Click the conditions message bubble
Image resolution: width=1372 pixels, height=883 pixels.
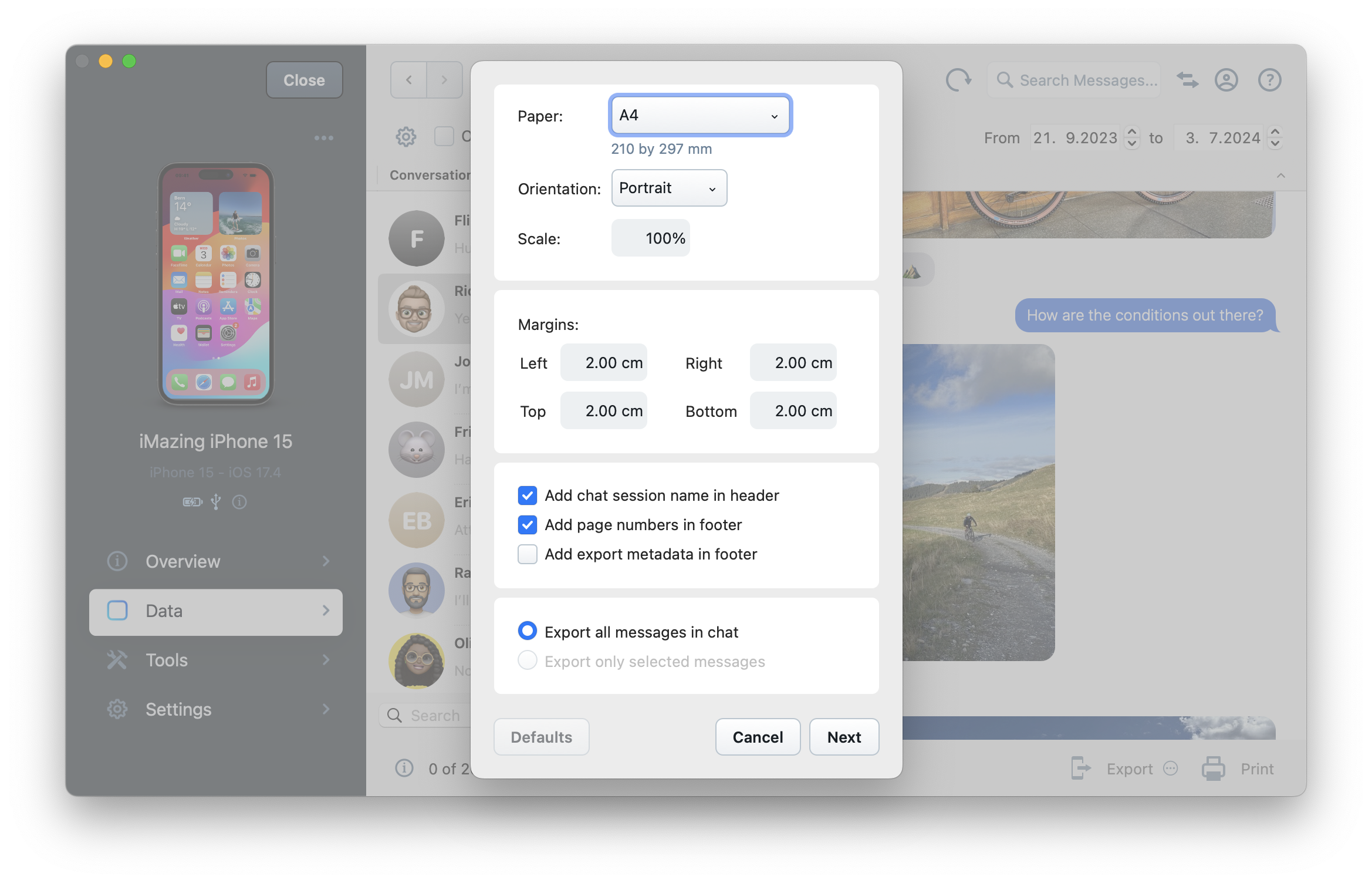pyautogui.click(x=1145, y=315)
